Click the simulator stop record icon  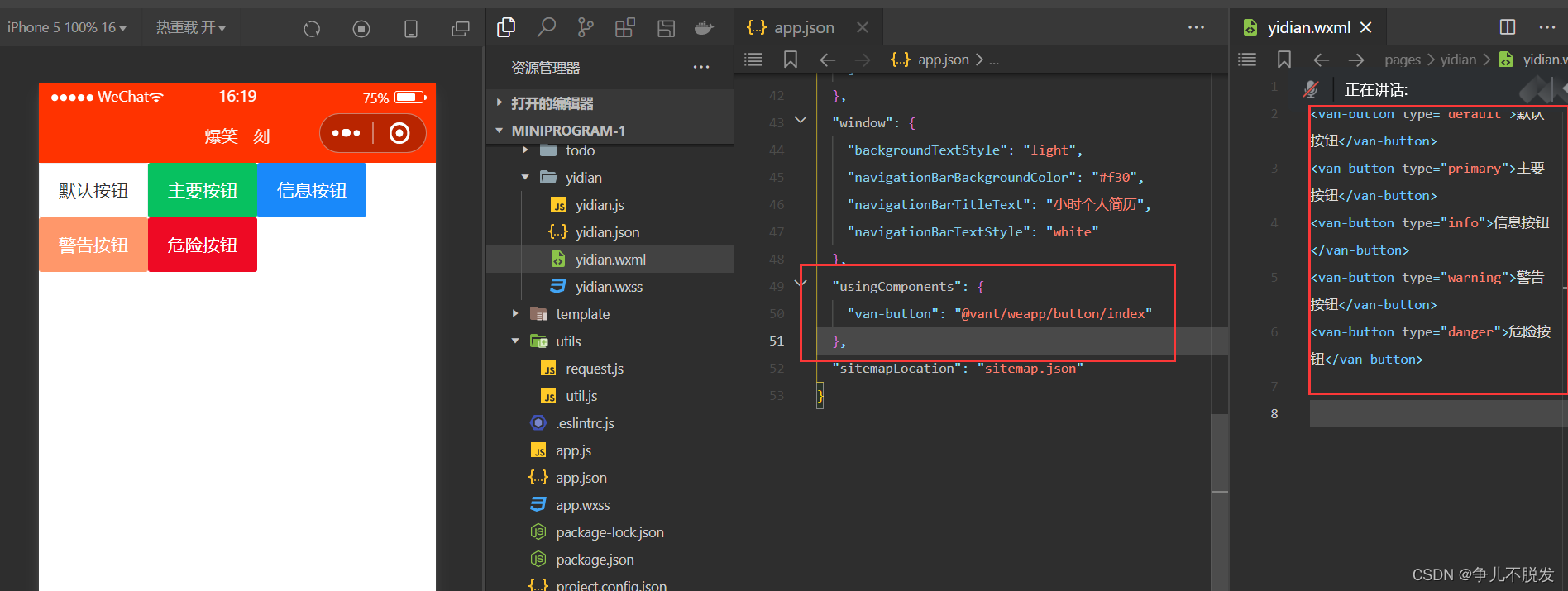point(361,29)
